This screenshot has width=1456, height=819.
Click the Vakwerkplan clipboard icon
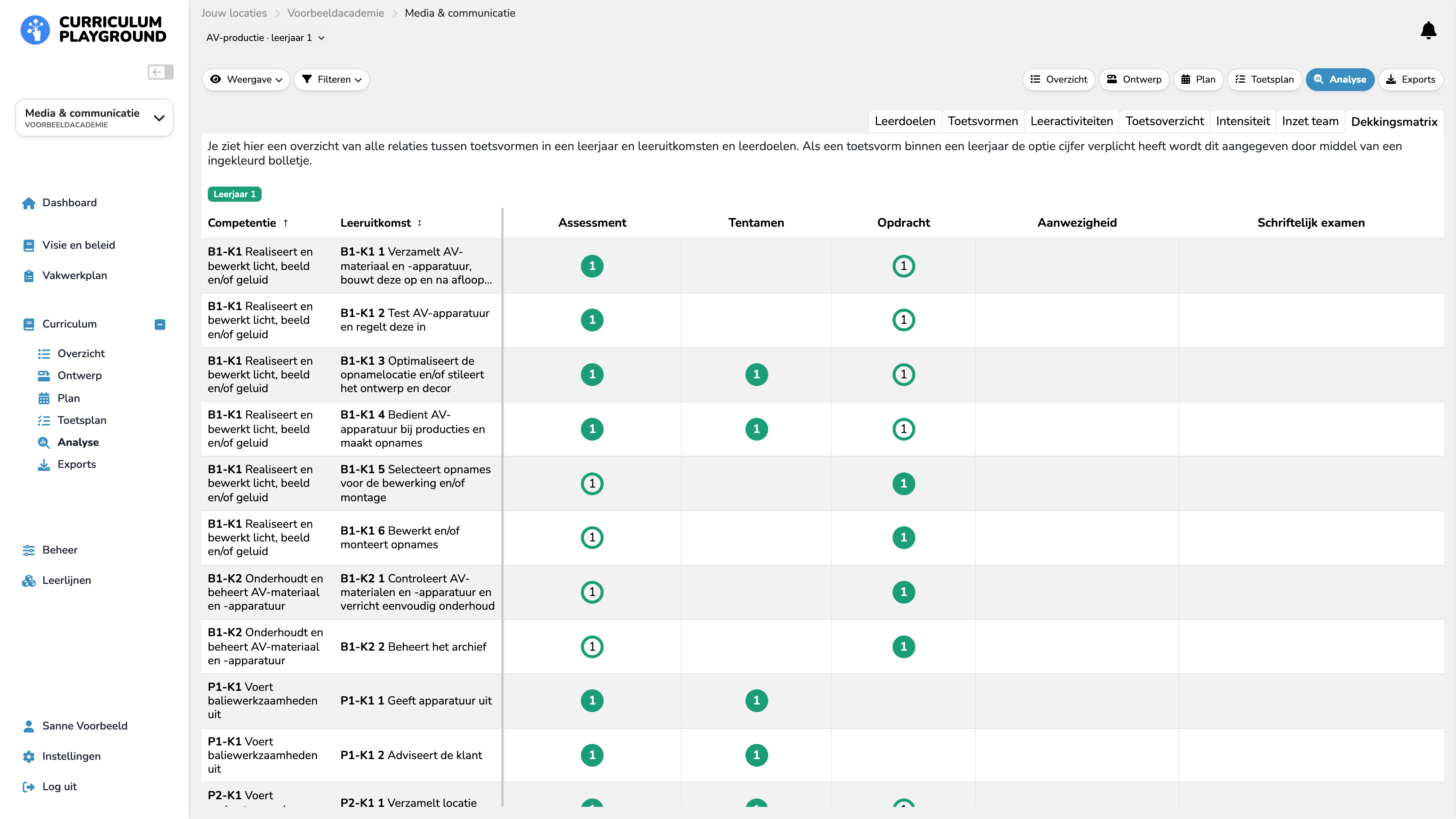(29, 276)
